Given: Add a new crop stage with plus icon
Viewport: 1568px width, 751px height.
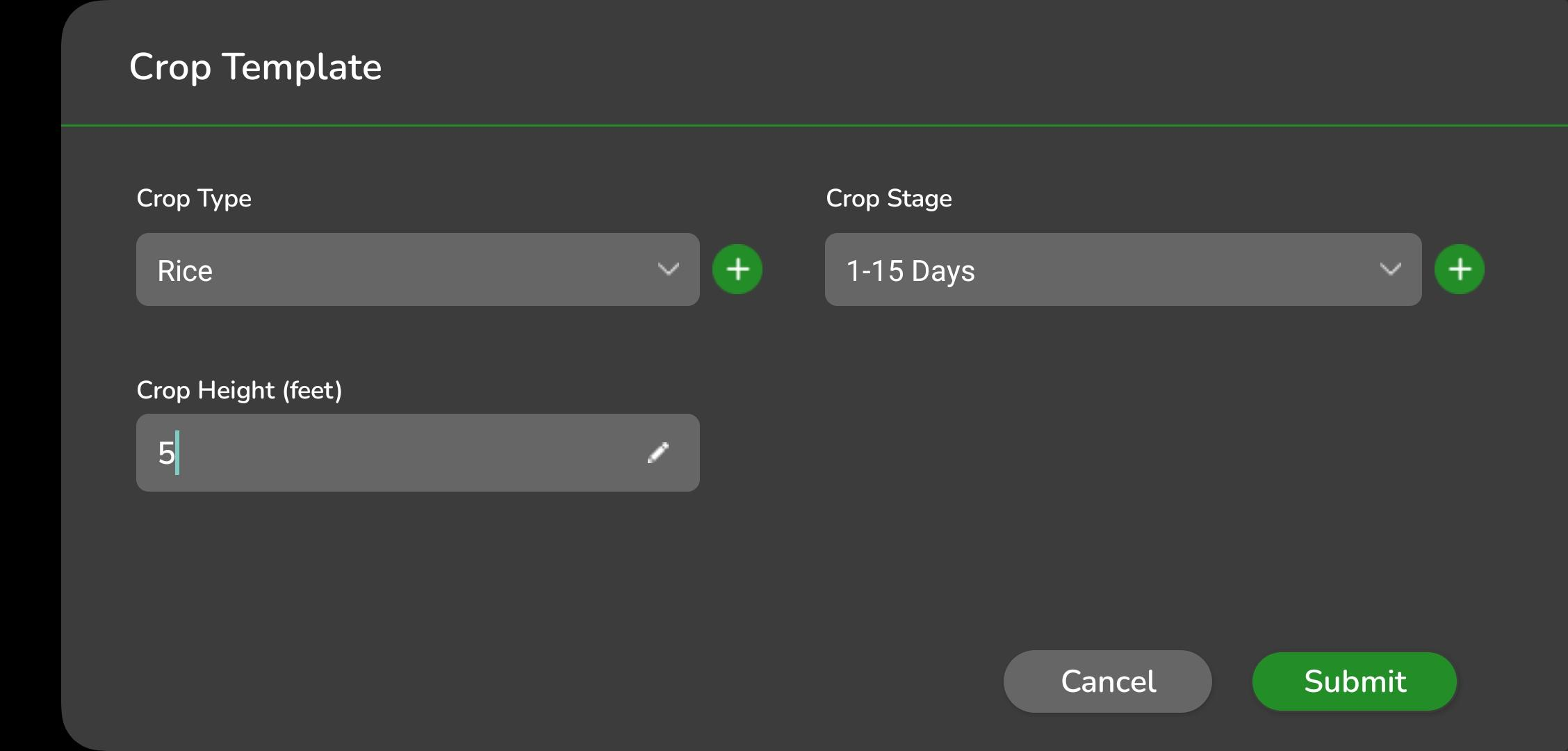Looking at the screenshot, I should [x=1459, y=269].
